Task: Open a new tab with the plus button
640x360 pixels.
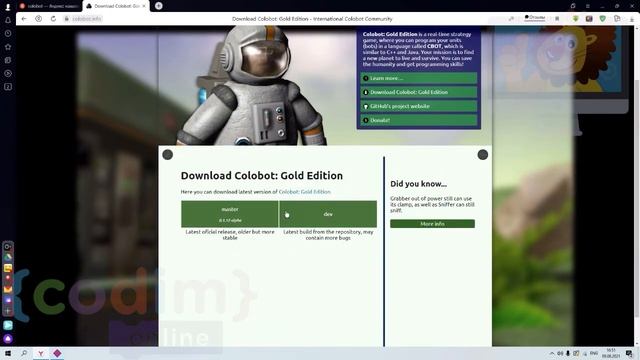Action: (159, 6)
